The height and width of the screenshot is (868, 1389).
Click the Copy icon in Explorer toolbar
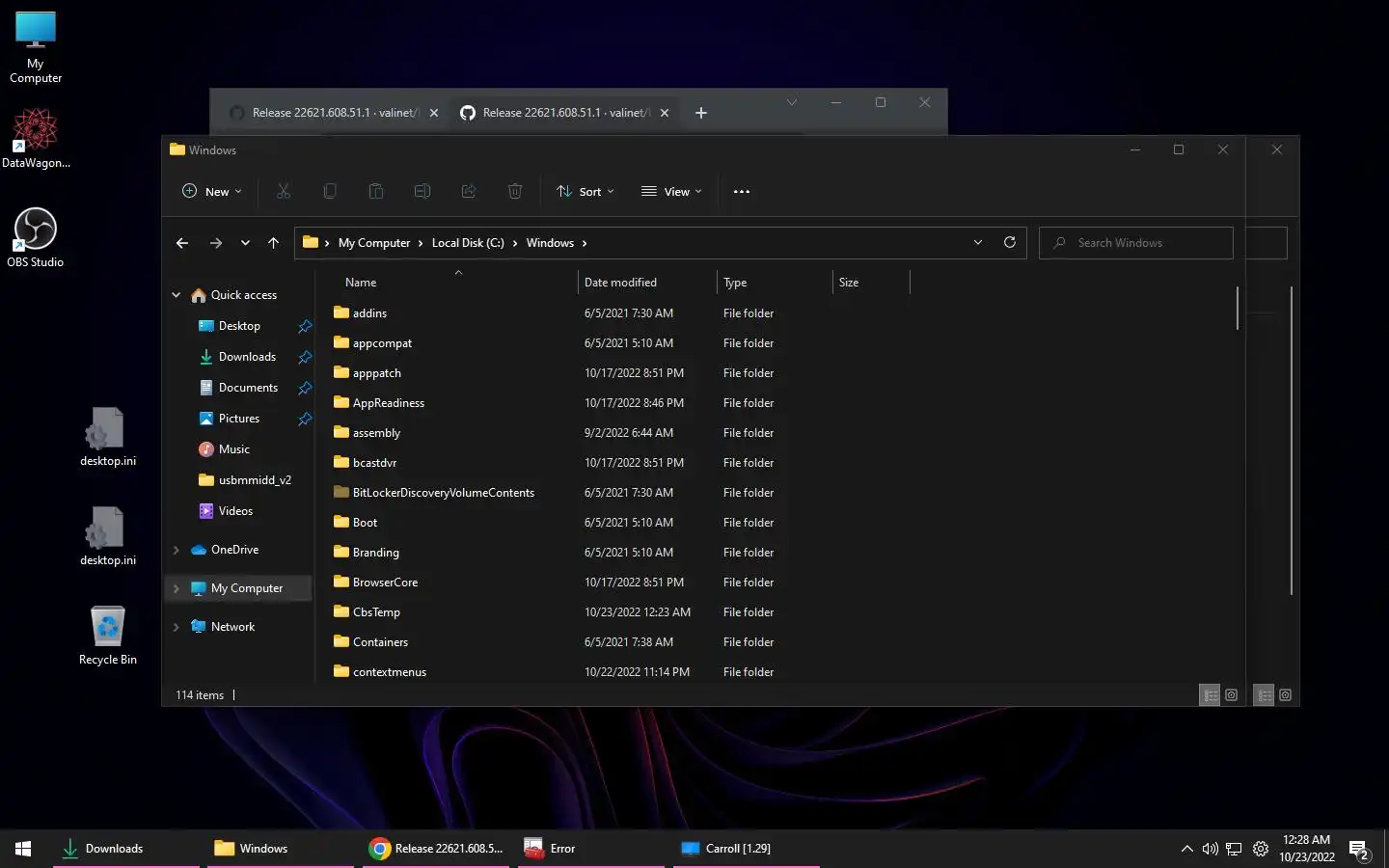click(x=330, y=191)
